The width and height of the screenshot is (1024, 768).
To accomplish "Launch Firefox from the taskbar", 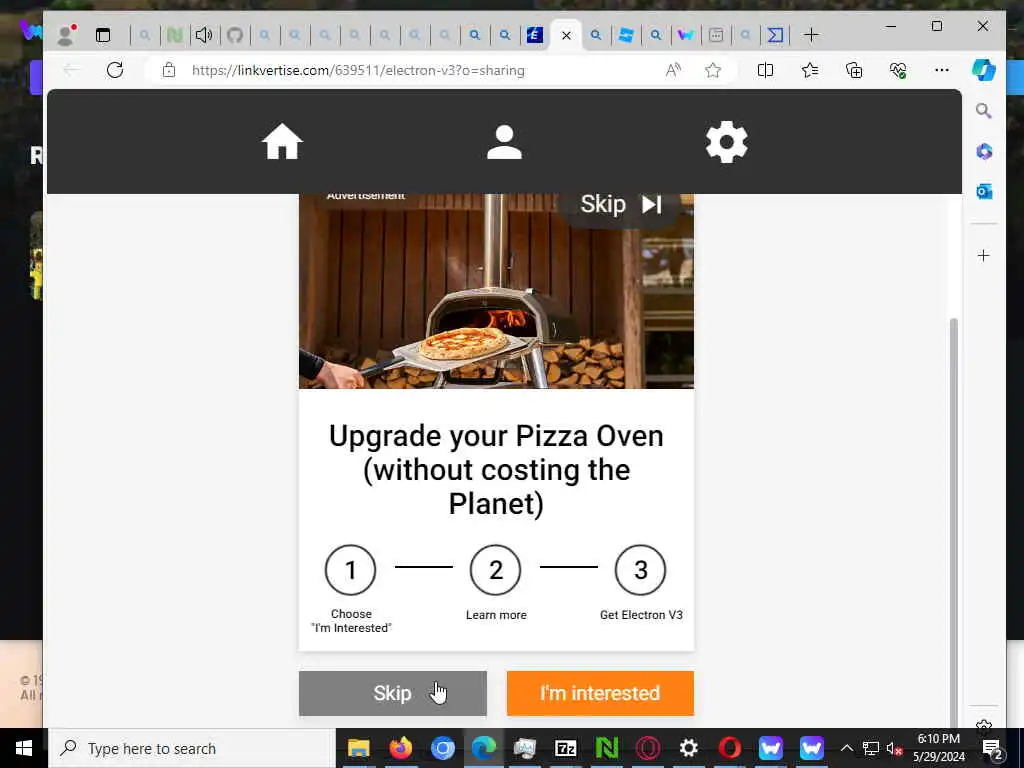I will [400, 748].
